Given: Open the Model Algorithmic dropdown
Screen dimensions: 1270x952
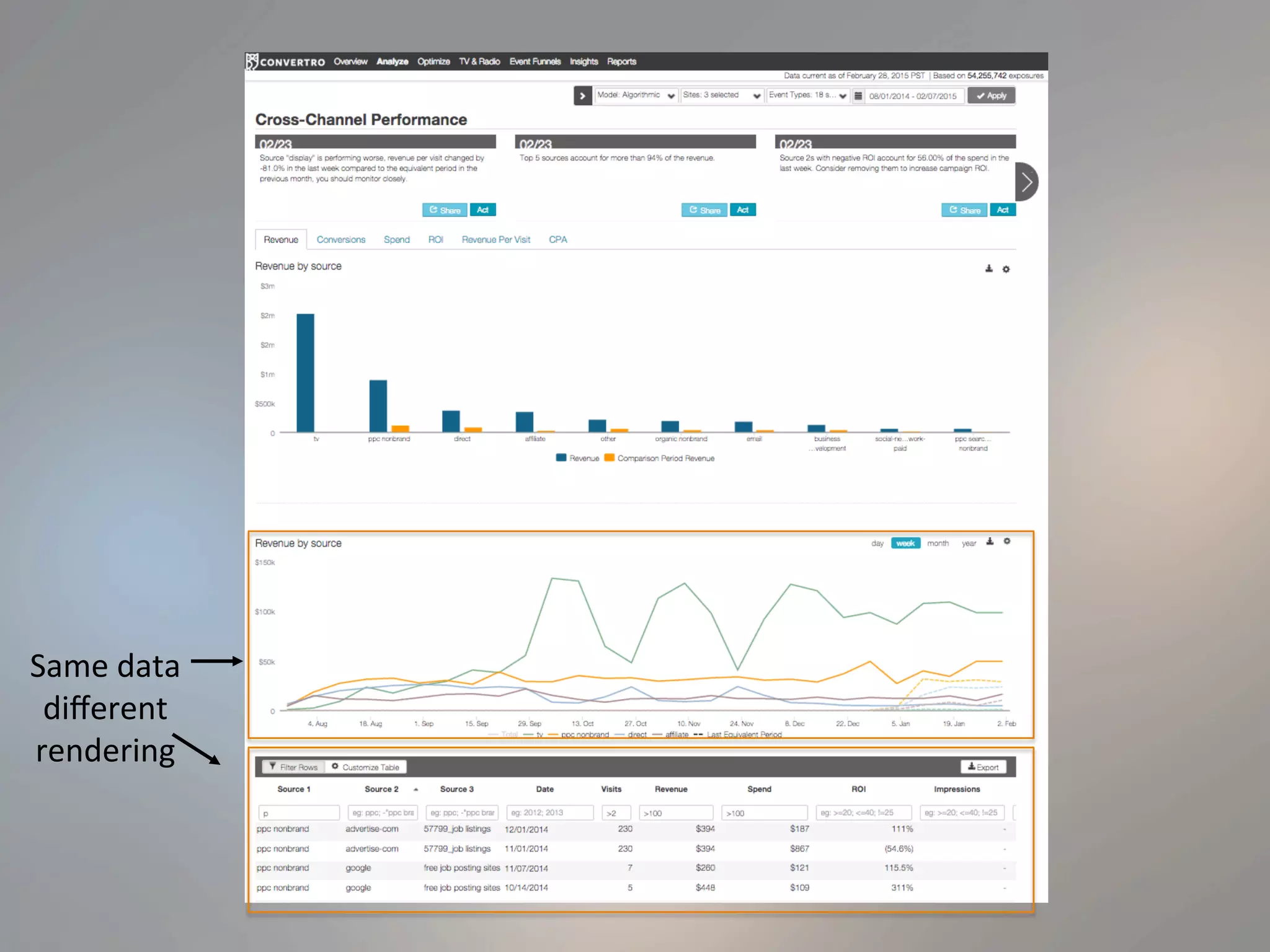Looking at the screenshot, I should coord(636,95).
